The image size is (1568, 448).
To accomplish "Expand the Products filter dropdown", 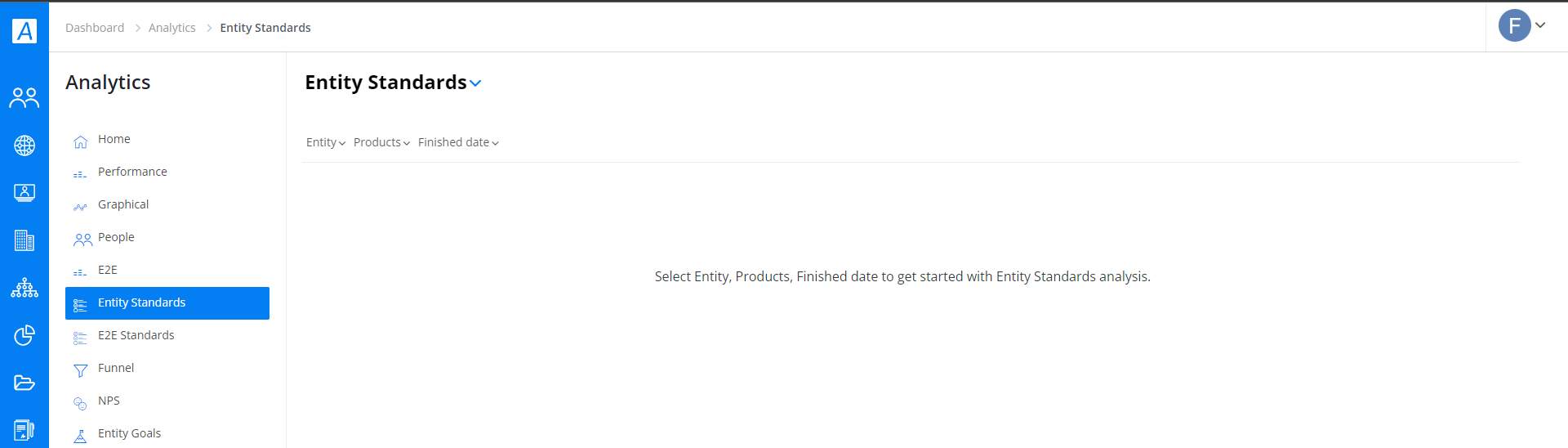I will coord(381,142).
